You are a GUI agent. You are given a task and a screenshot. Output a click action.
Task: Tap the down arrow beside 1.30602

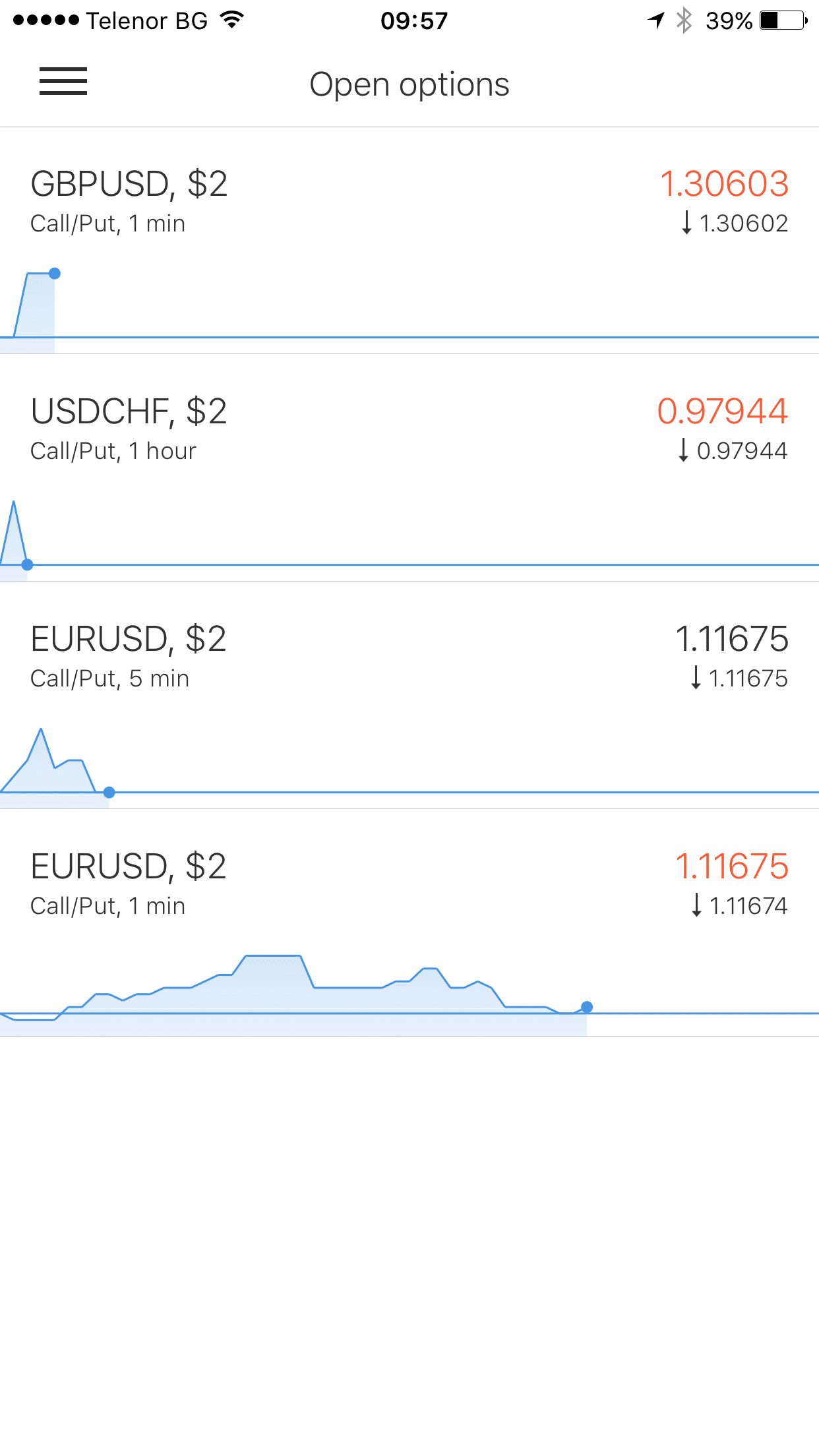pos(686,223)
